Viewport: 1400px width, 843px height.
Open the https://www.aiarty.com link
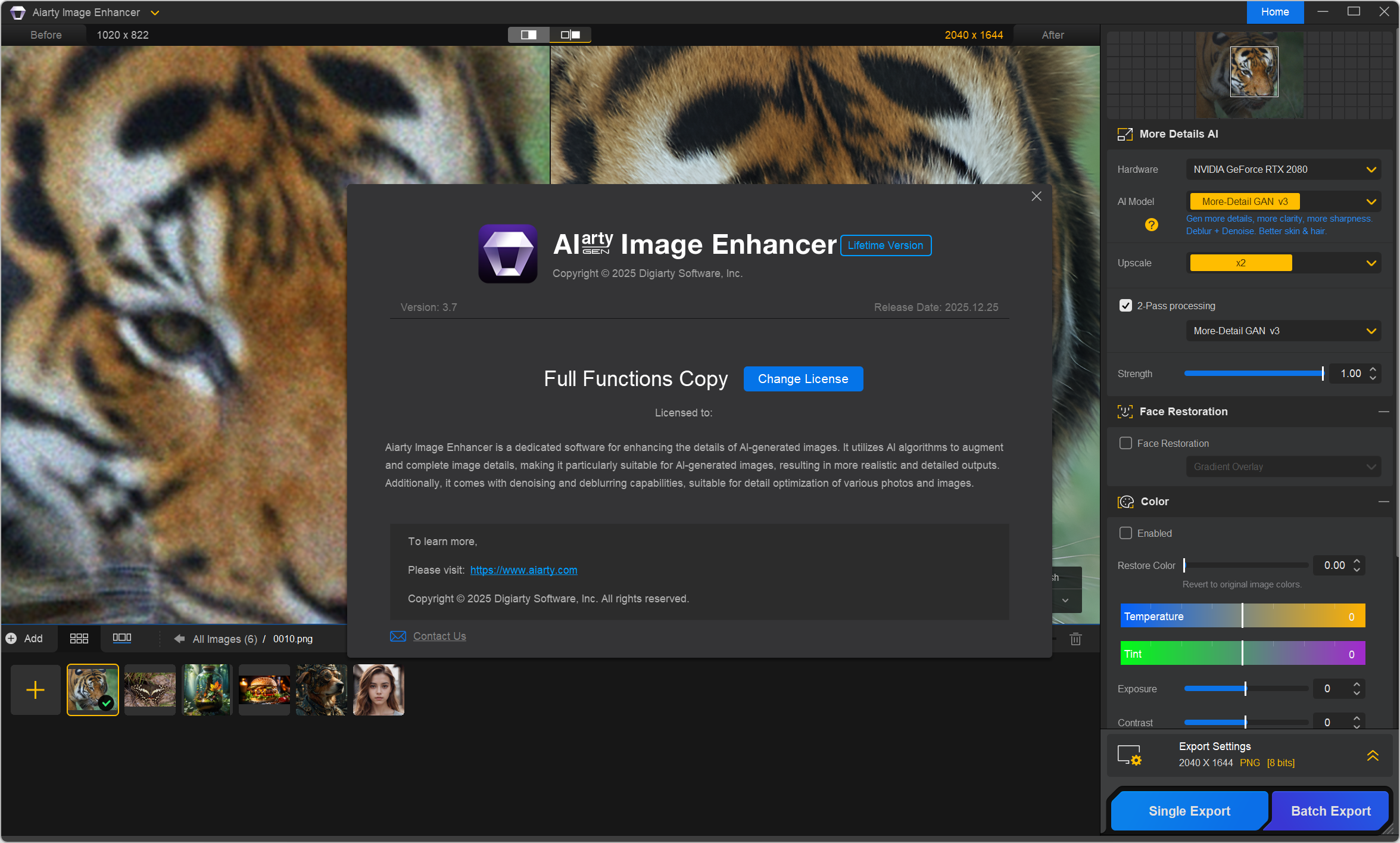523,570
